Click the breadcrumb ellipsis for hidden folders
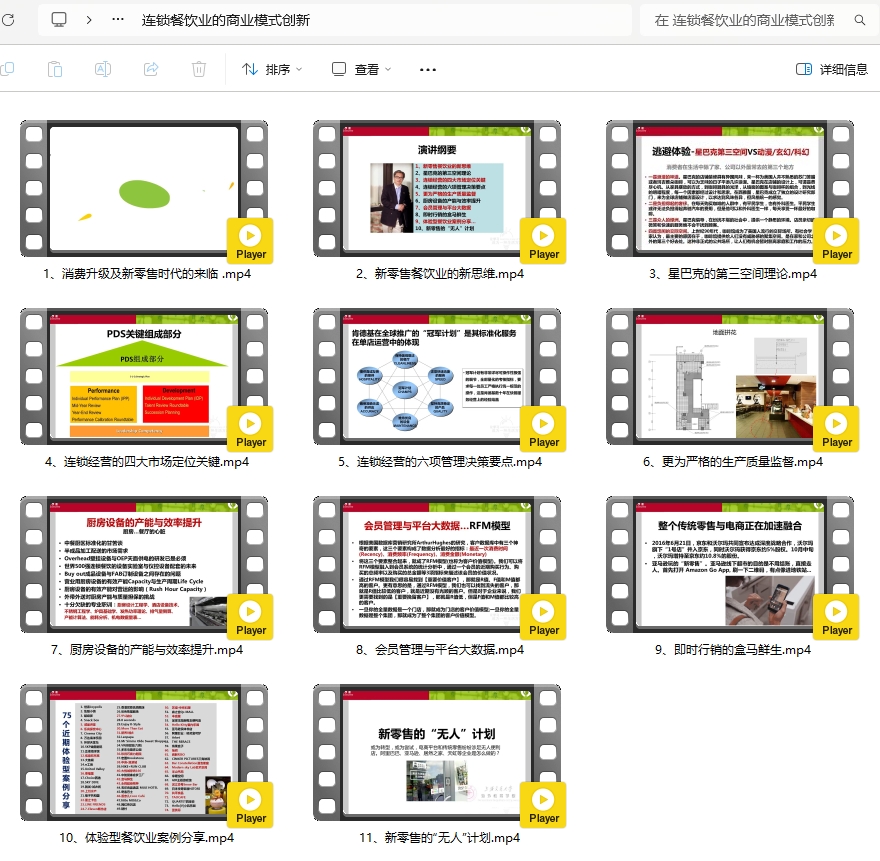The image size is (880, 861). click(x=119, y=19)
